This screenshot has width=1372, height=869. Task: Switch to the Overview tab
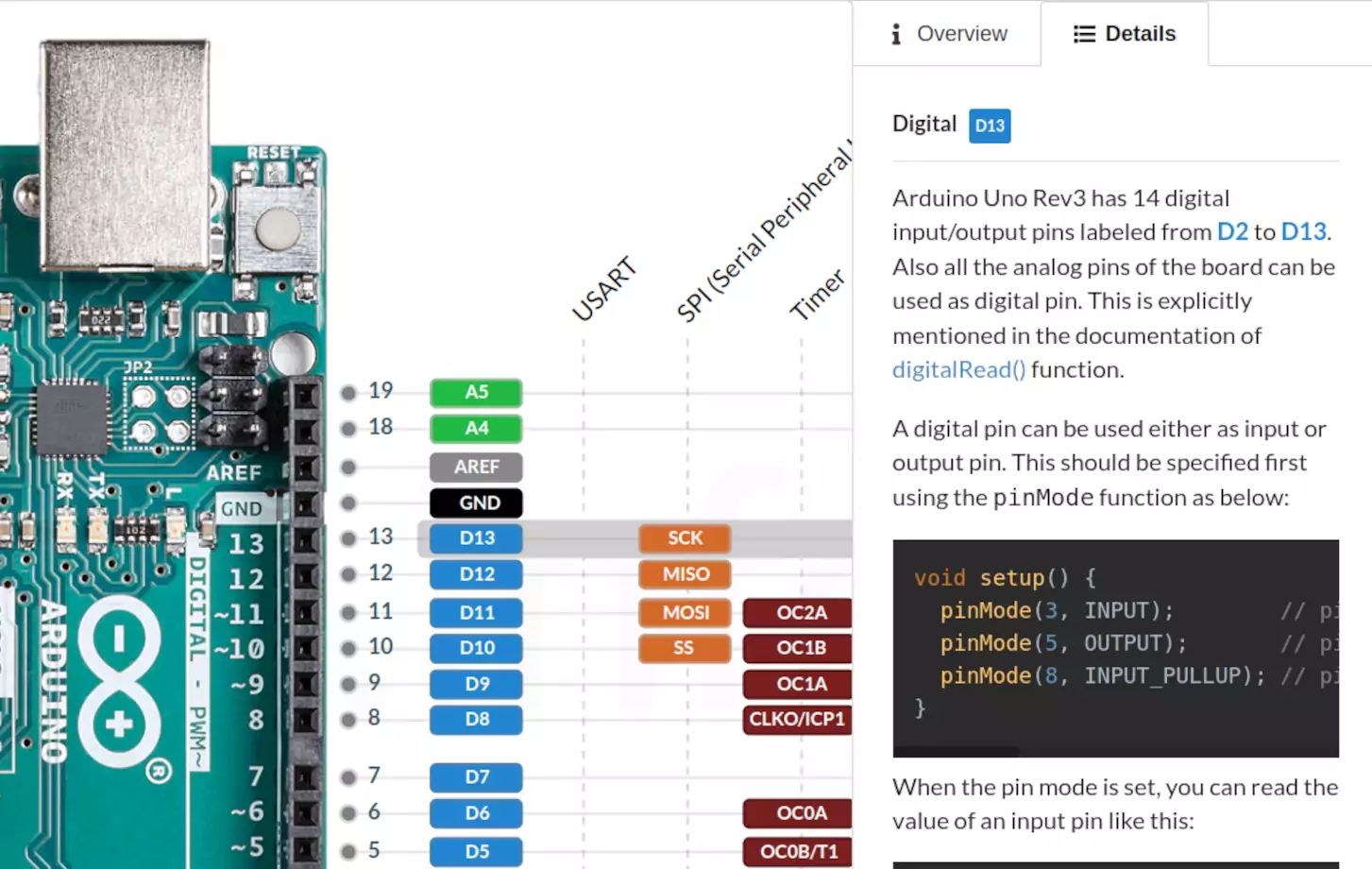961,33
